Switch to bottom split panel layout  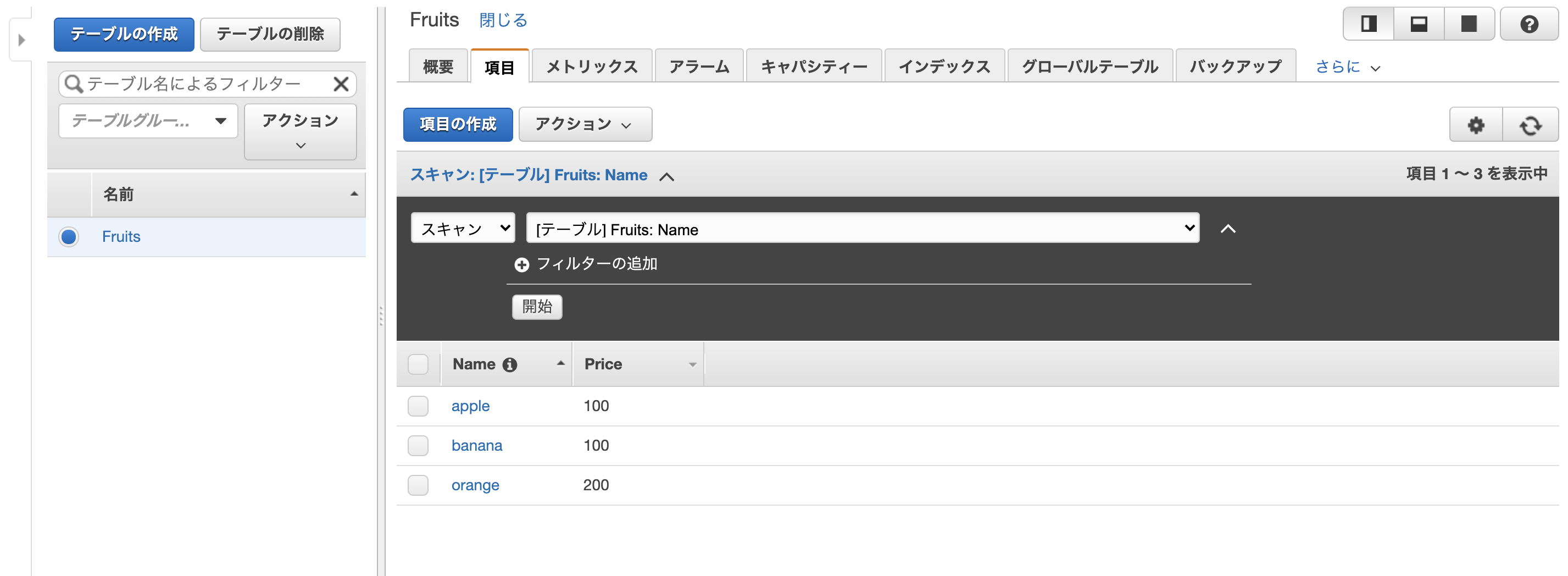coord(1419,24)
